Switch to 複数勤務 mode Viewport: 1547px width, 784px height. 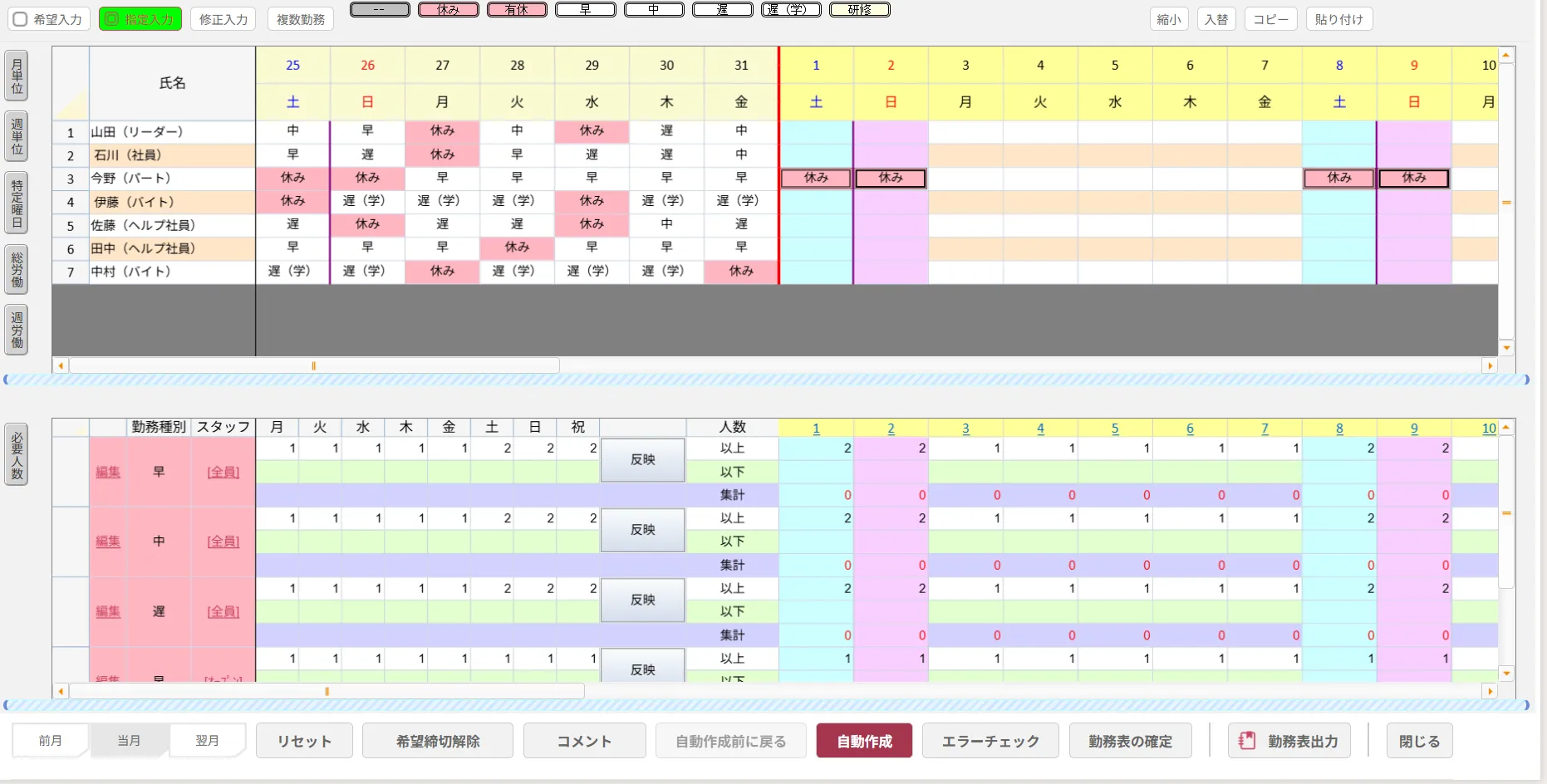(x=301, y=19)
